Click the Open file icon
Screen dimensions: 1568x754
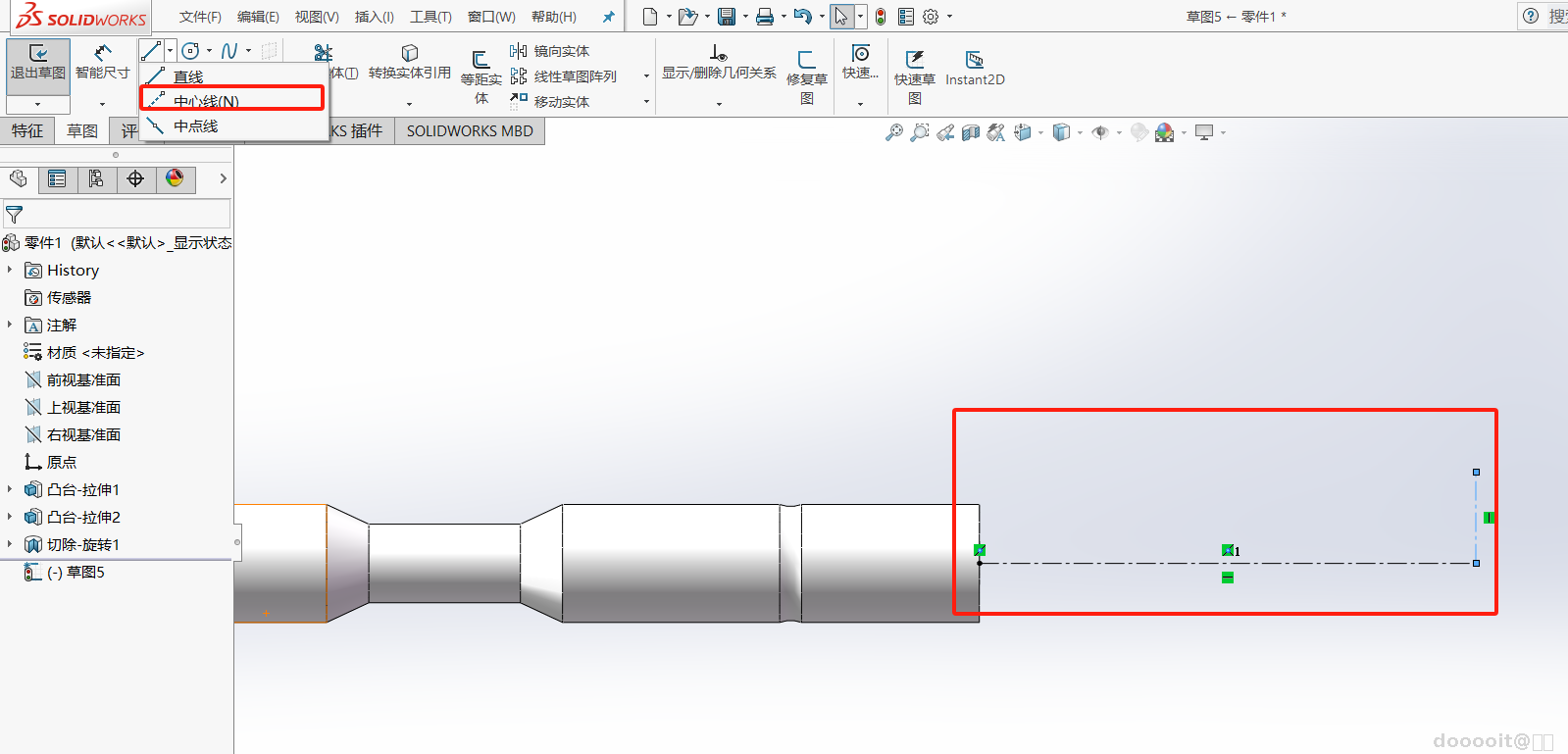click(x=688, y=17)
